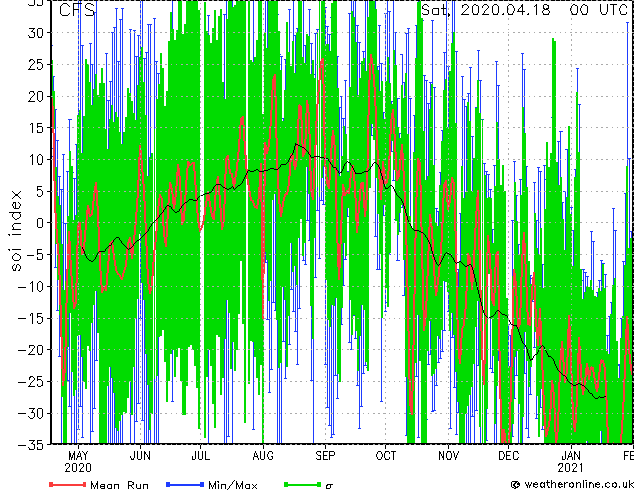Click the '2021' year label under JAN
634x490 pixels.
point(571,468)
